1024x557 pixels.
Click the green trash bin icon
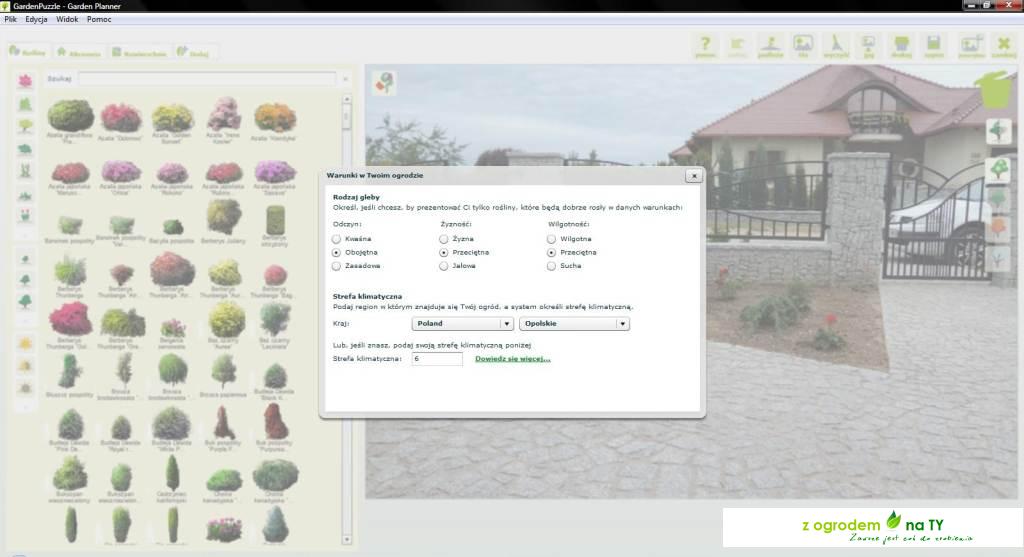(x=995, y=89)
